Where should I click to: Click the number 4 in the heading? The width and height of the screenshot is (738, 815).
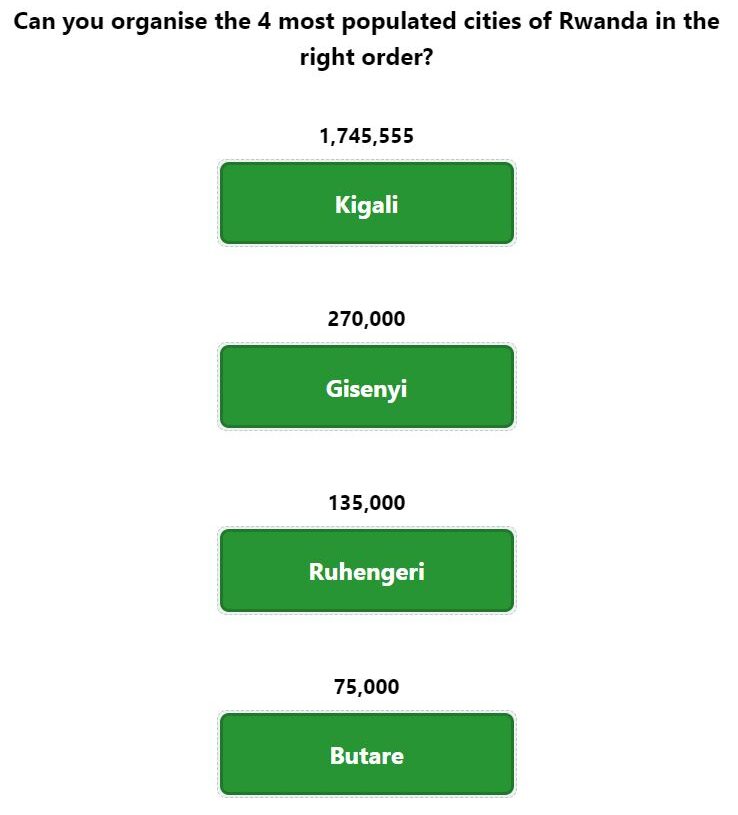pos(265,21)
